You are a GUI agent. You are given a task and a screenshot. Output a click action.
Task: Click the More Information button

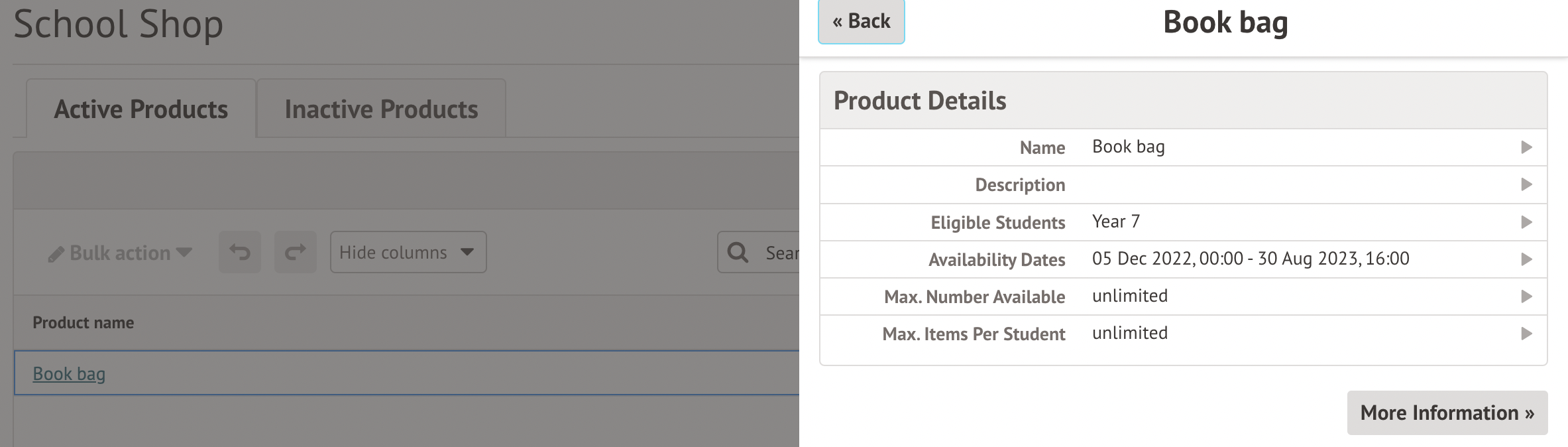[x=1447, y=413]
